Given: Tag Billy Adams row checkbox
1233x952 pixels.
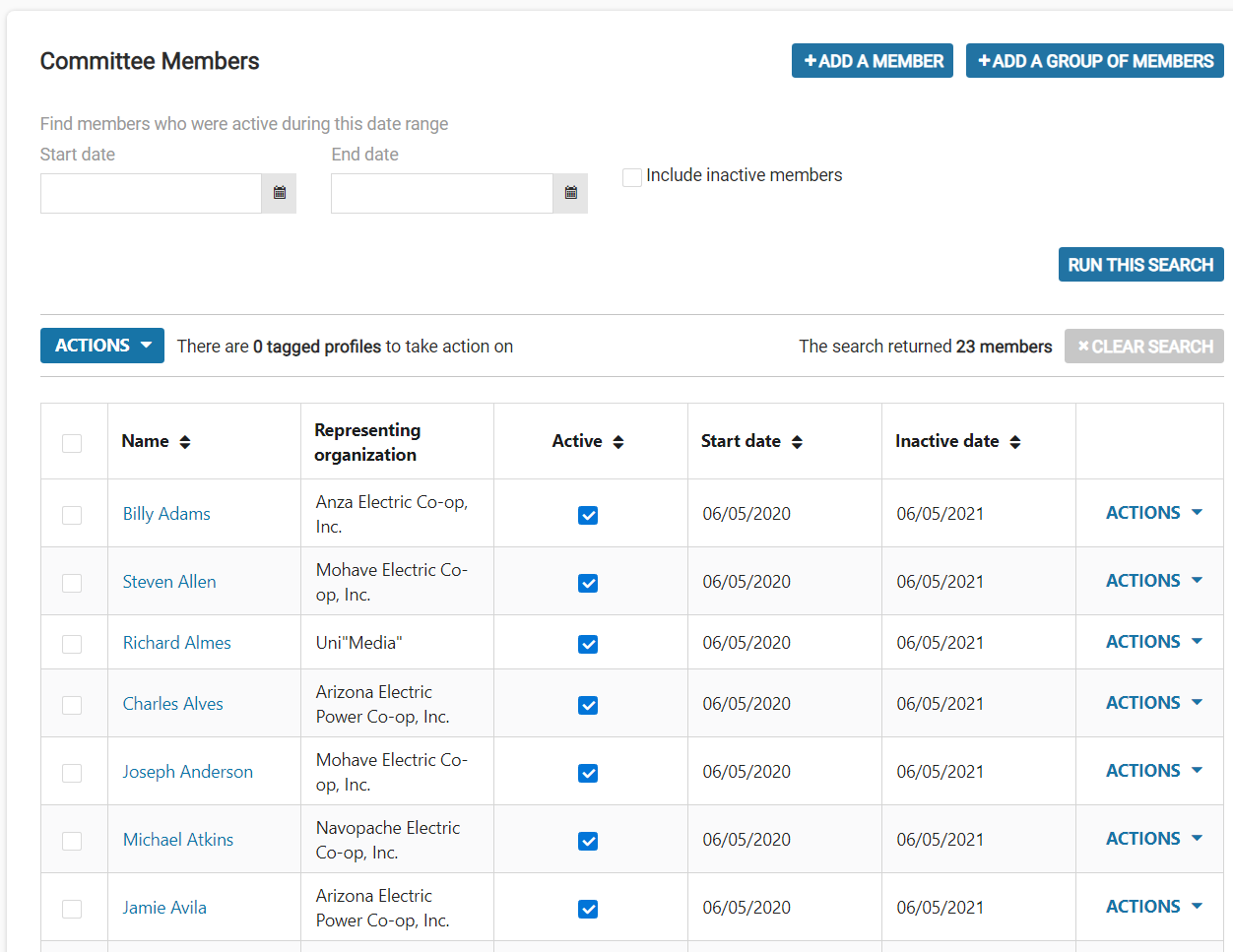Looking at the screenshot, I should 72,515.
